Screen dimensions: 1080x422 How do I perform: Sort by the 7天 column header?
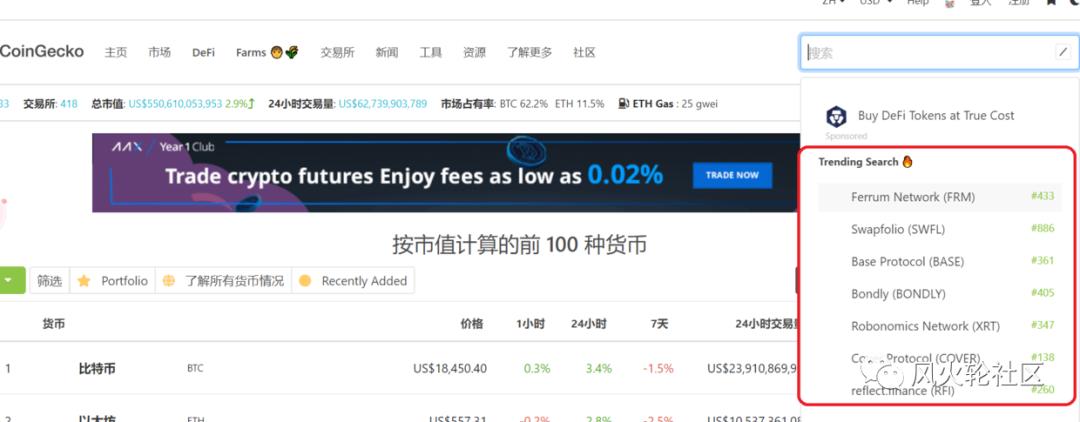point(658,324)
